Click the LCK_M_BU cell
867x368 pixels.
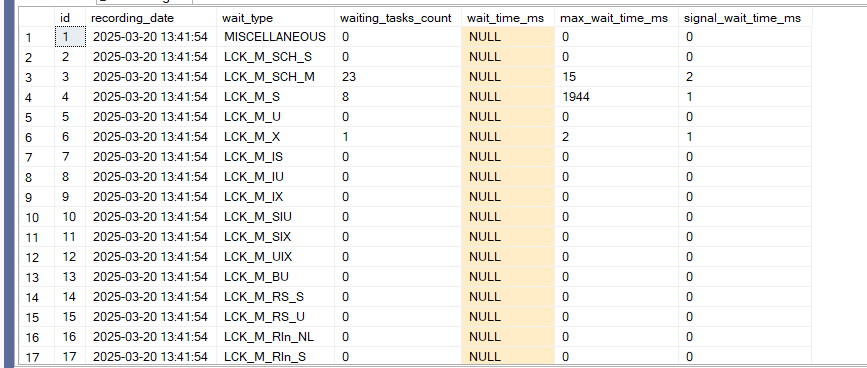pyautogui.click(x=275, y=277)
